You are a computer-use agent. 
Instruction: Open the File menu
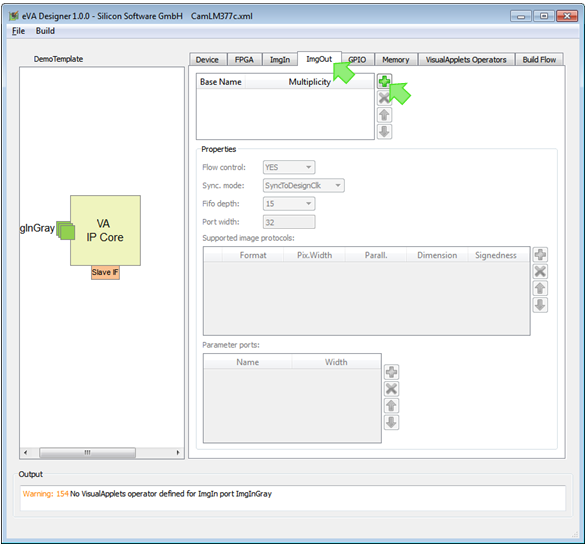(18, 31)
